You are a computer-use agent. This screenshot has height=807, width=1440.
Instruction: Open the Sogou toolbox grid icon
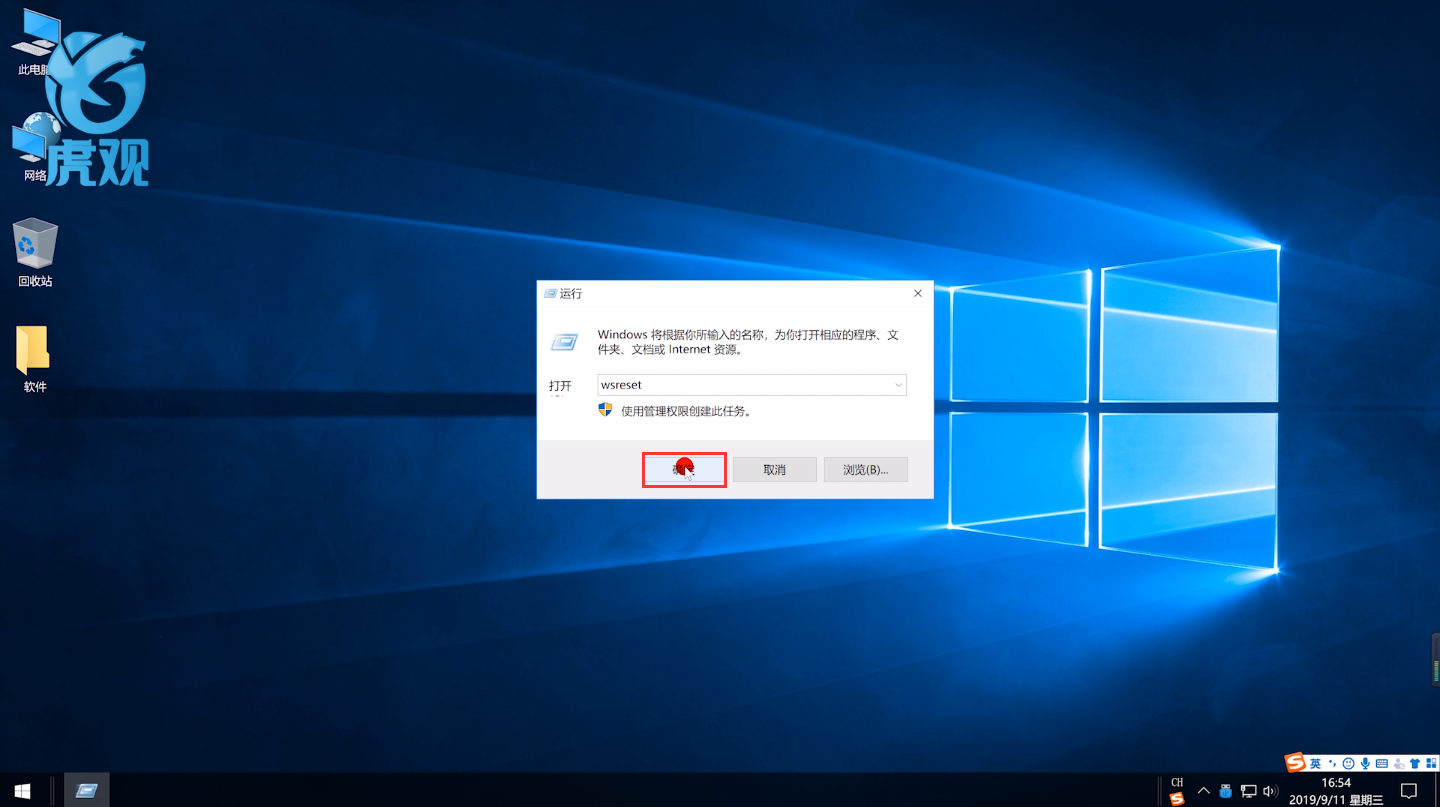pos(1431,764)
